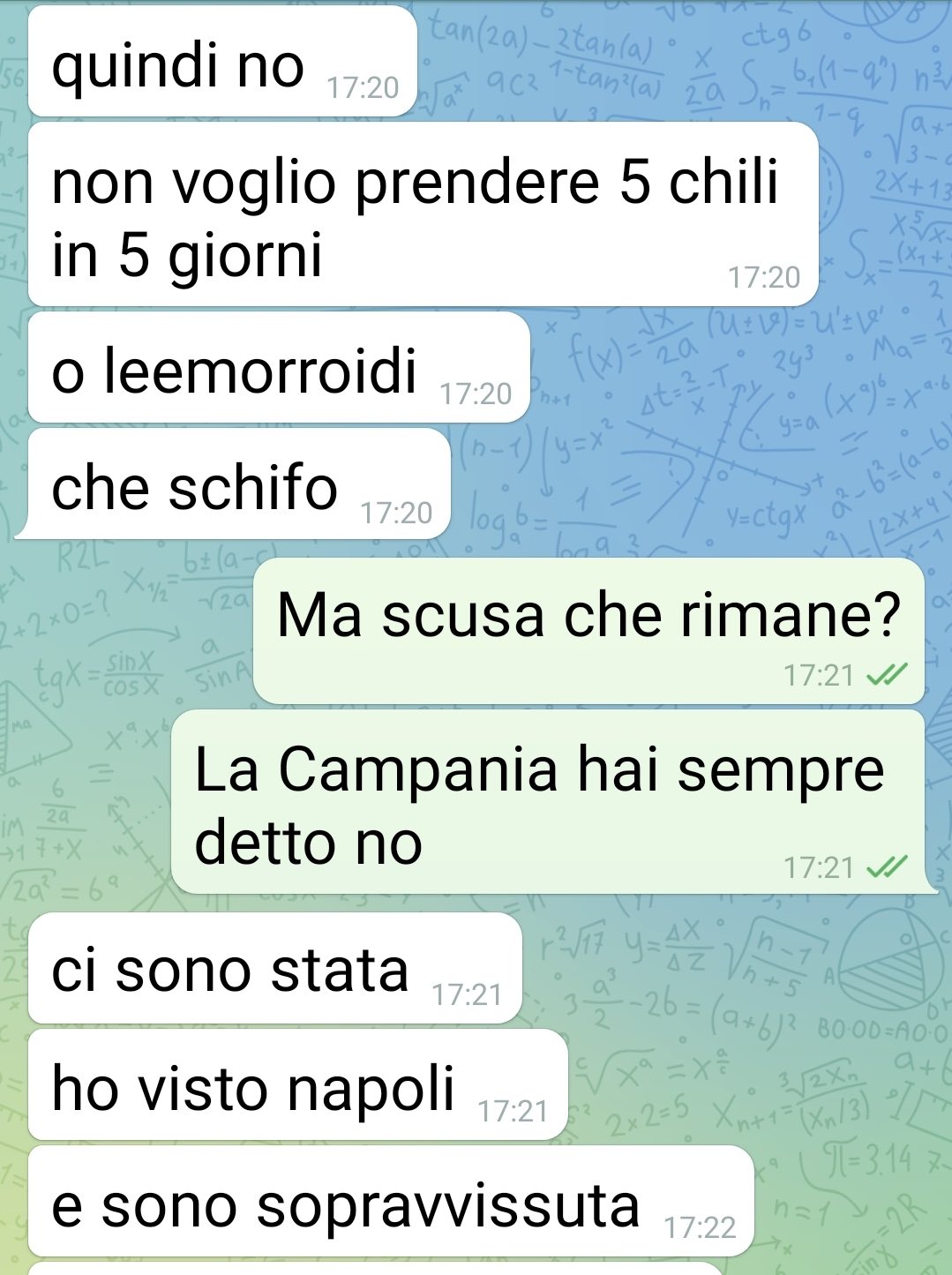
Task: Tap the timestamp of 'ci sono stata'
Action: (x=467, y=994)
